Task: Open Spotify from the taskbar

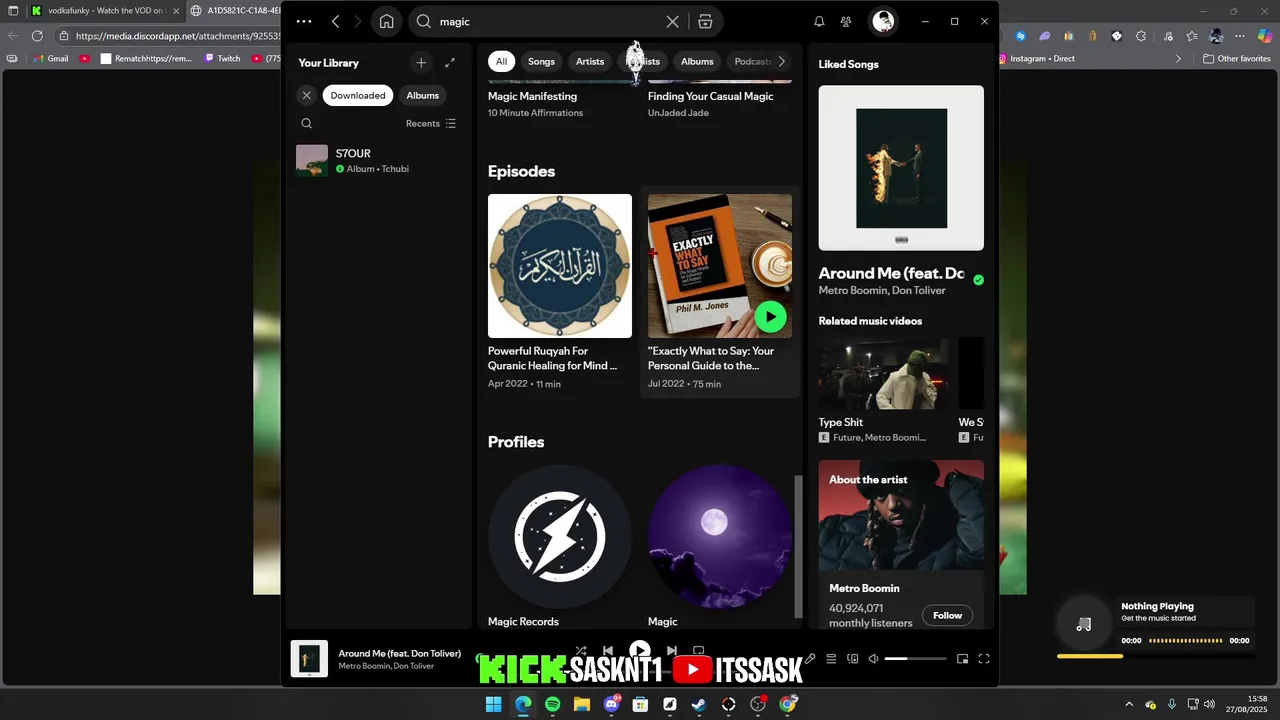Action: 553,705
